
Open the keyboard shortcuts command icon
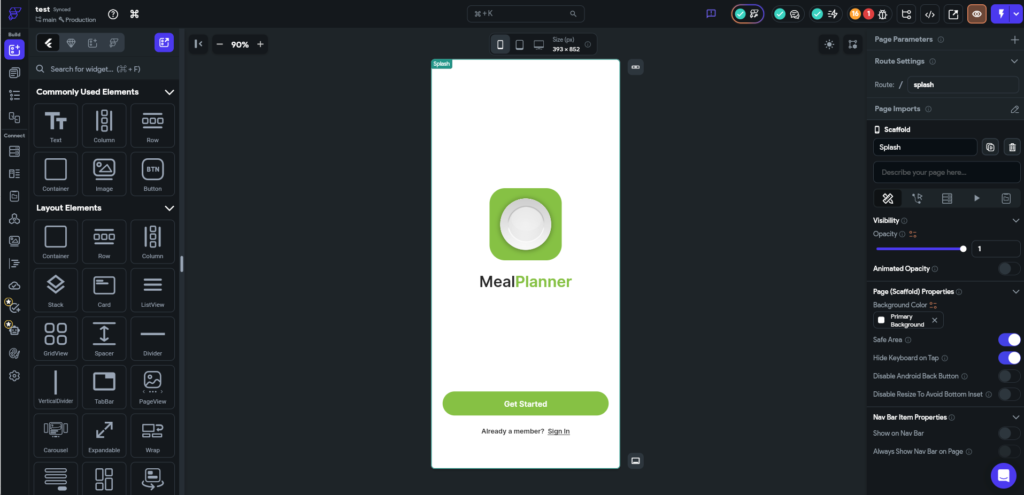coord(135,14)
